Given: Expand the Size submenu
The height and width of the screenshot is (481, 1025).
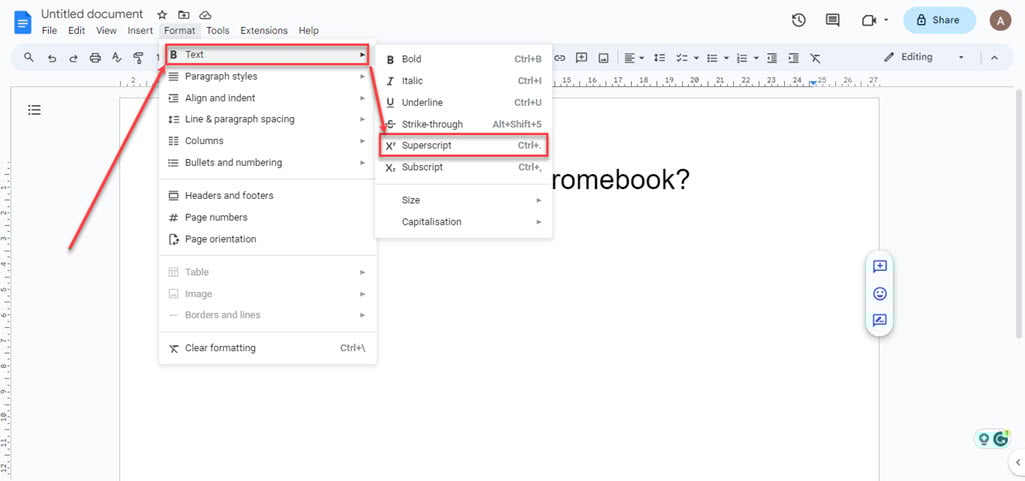Looking at the screenshot, I should click(x=463, y=200).
